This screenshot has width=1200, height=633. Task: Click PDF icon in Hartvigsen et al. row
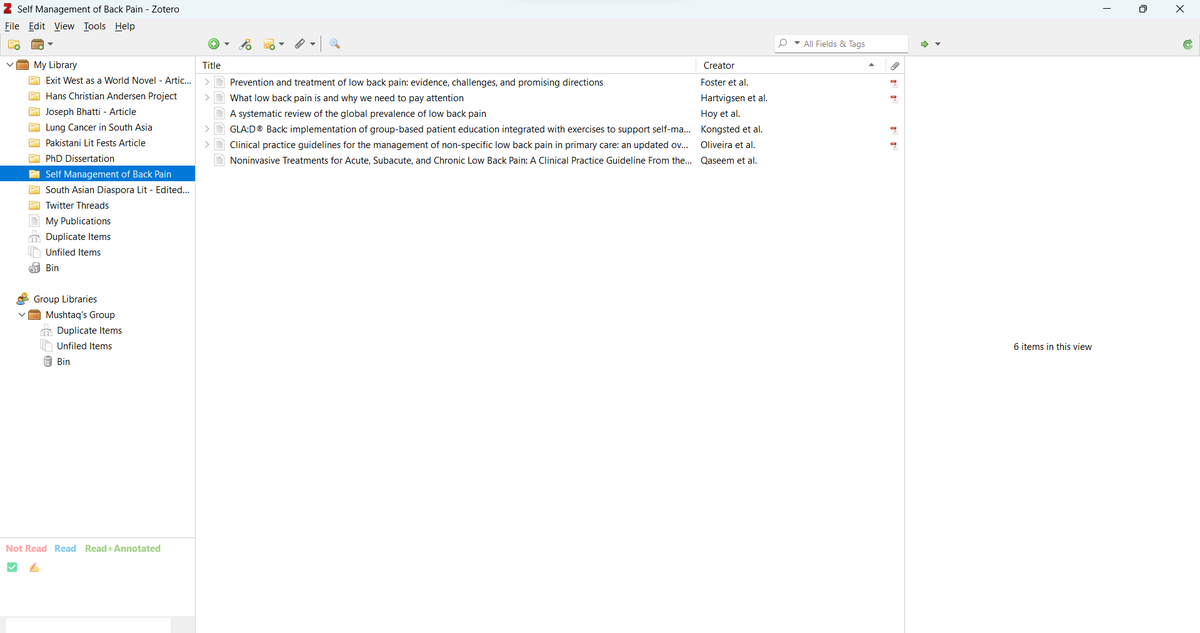(x=893, y=98)
